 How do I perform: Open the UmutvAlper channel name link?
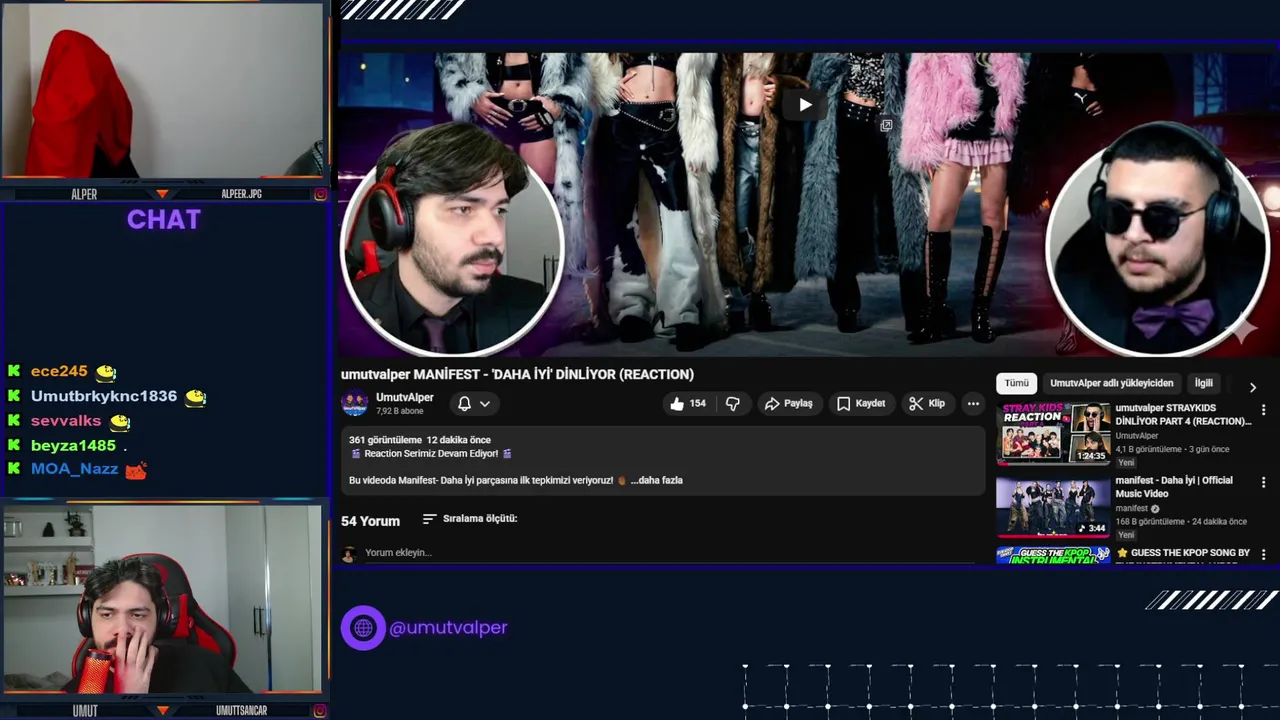click(405, 397)
